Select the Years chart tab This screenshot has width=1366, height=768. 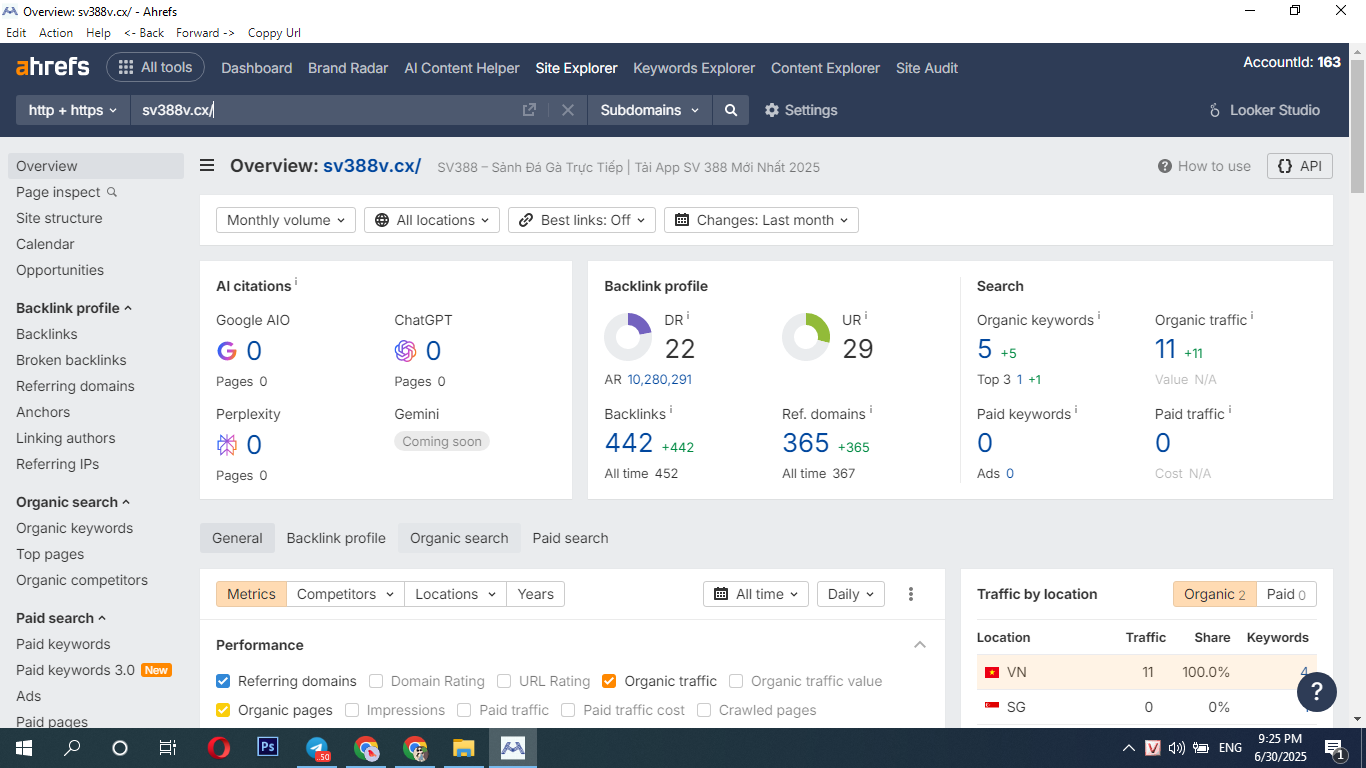pyautogui.click(x=535, y=594)
